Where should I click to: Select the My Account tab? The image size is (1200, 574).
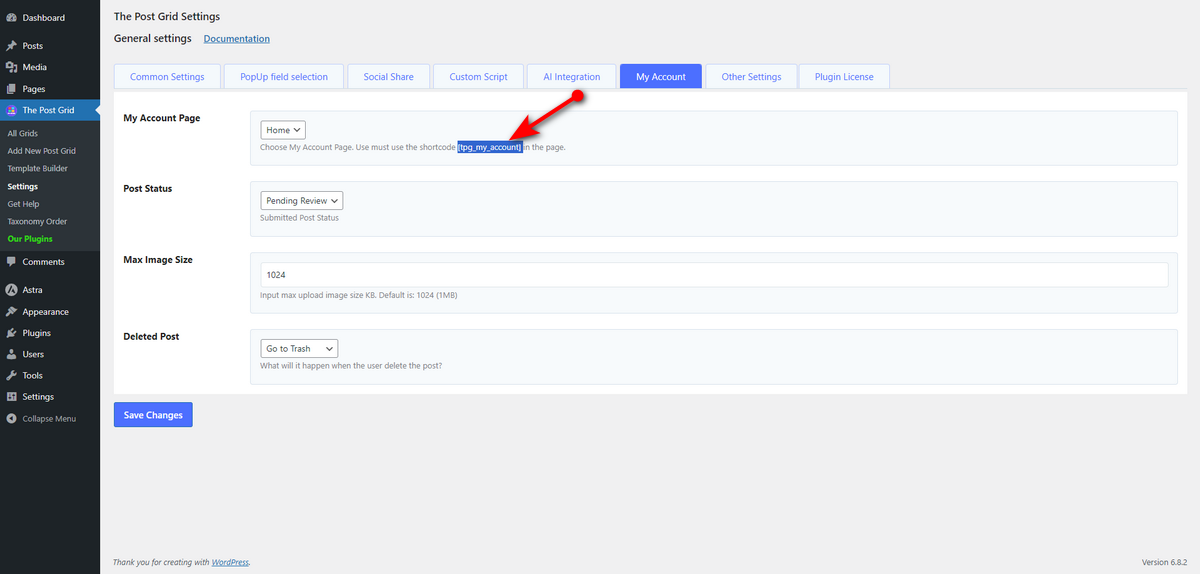(661, 77)
